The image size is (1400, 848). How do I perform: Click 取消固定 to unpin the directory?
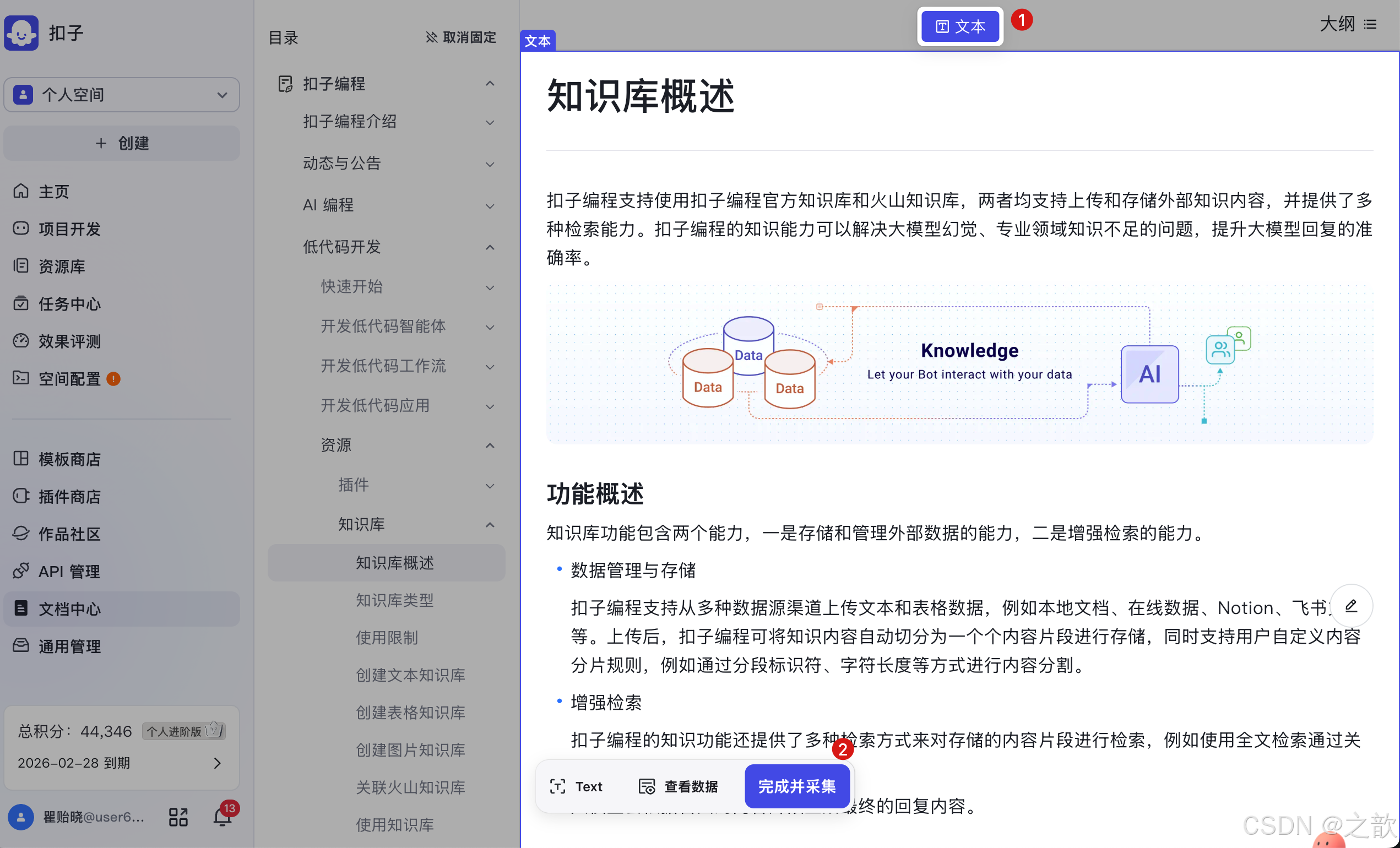(x=460, y=37)
